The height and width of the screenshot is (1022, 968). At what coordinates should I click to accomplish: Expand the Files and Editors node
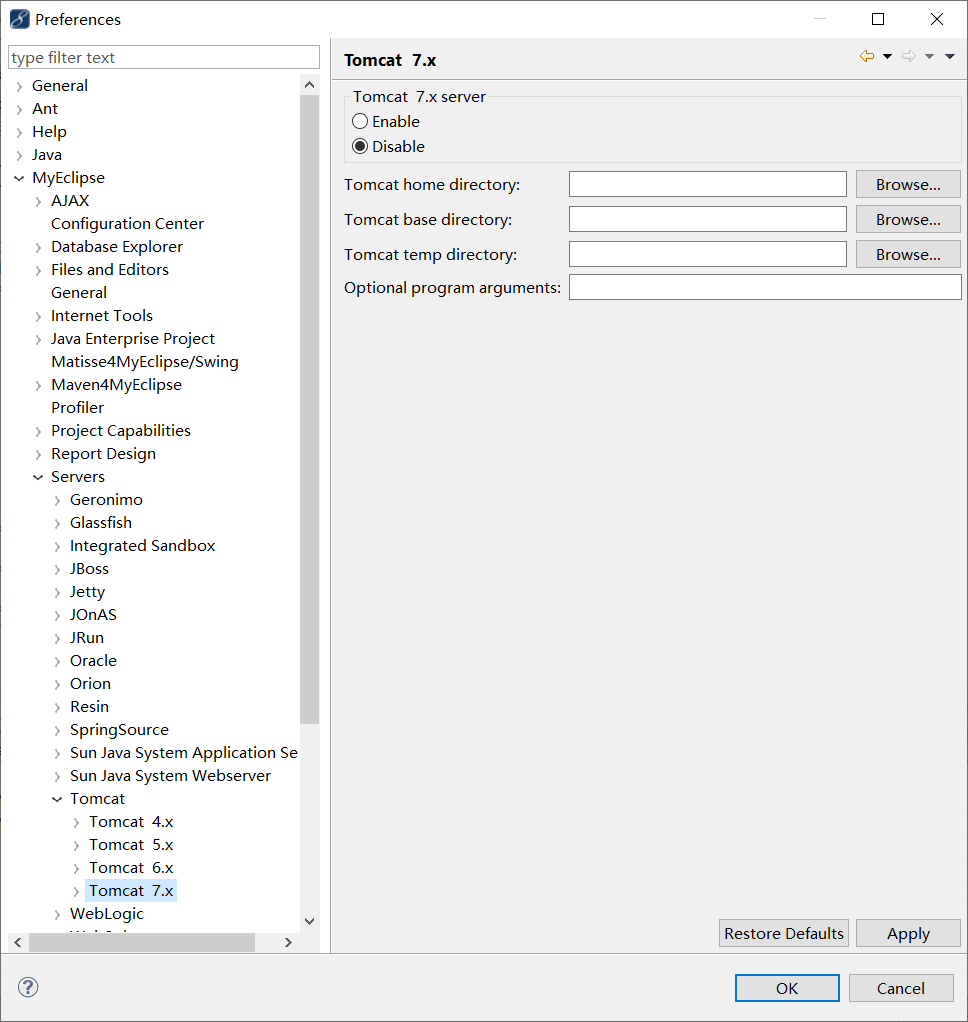38,270
